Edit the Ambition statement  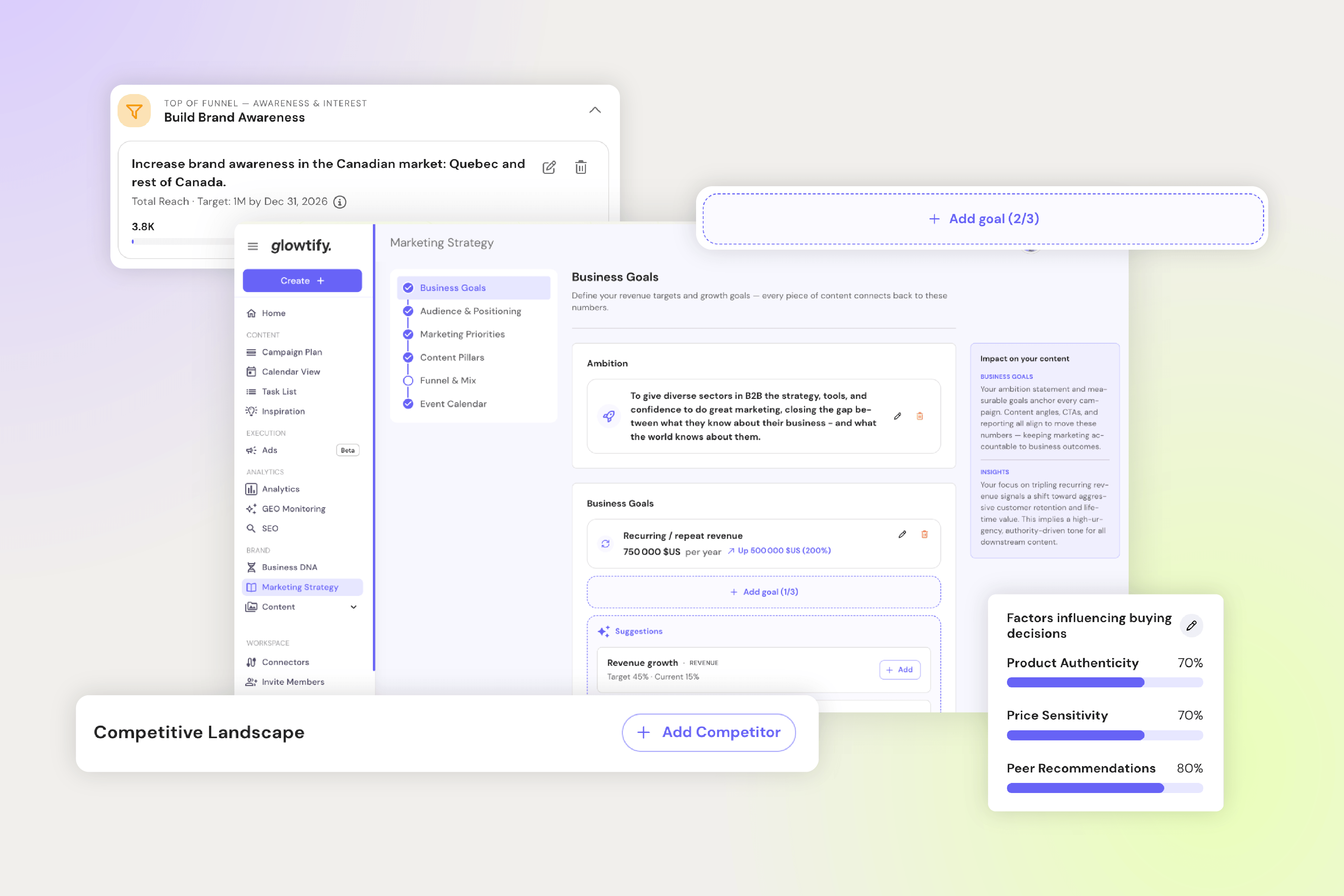[x=898, y=416]
